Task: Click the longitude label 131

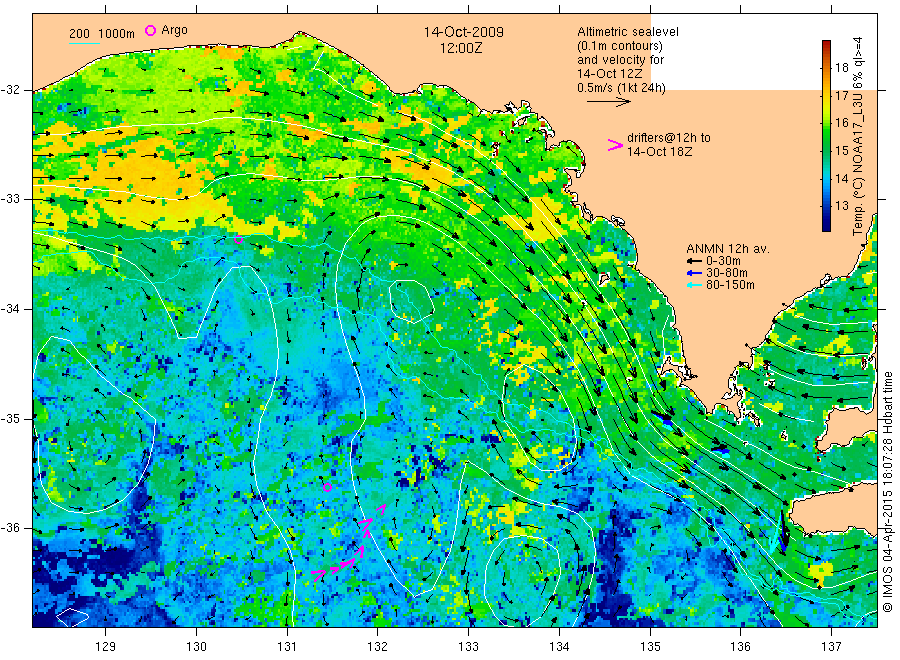Action: [286, 647]
